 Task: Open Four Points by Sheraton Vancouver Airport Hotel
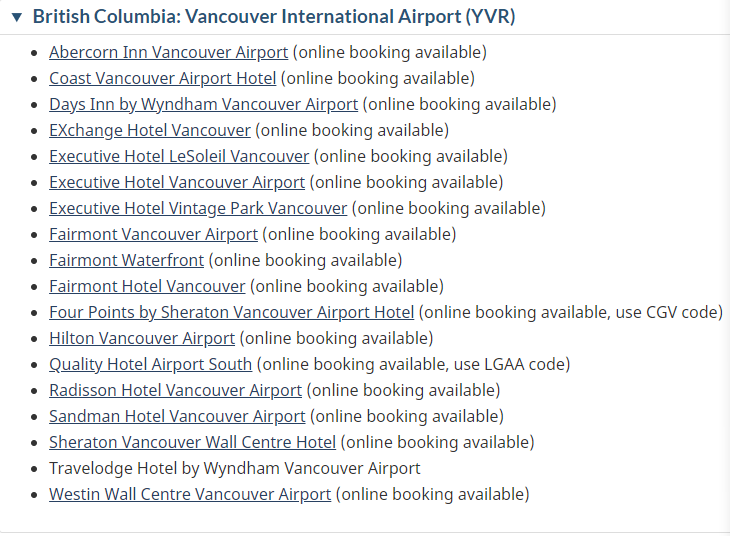[231, 312]
